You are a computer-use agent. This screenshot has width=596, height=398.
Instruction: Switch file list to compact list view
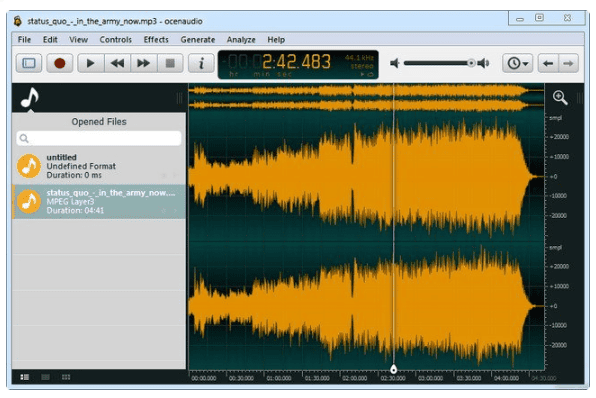coord(45,377)
